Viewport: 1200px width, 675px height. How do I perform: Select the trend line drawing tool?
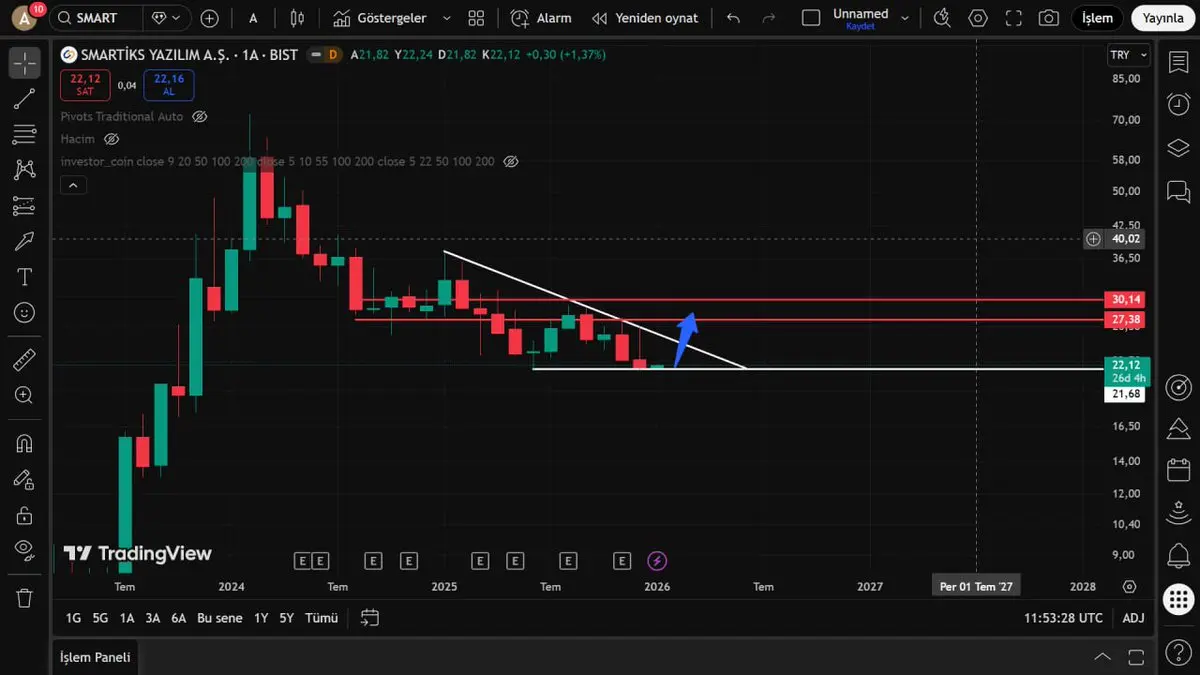point(25,98)
